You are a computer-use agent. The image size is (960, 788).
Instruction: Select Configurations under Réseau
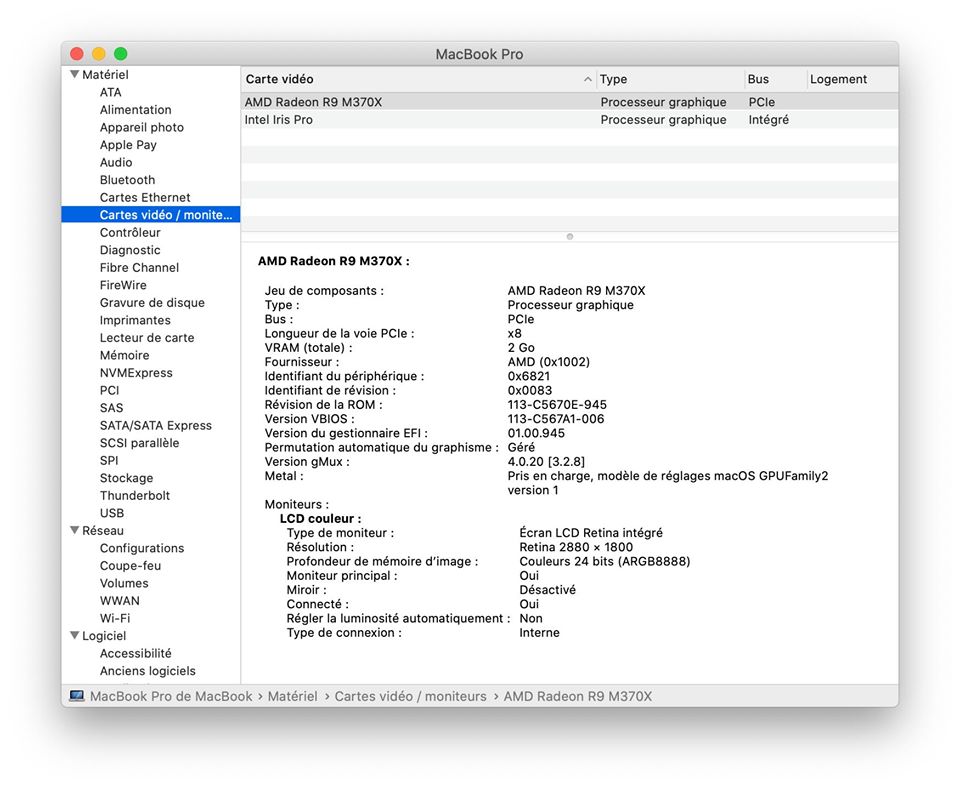click(x=142, y=548)
